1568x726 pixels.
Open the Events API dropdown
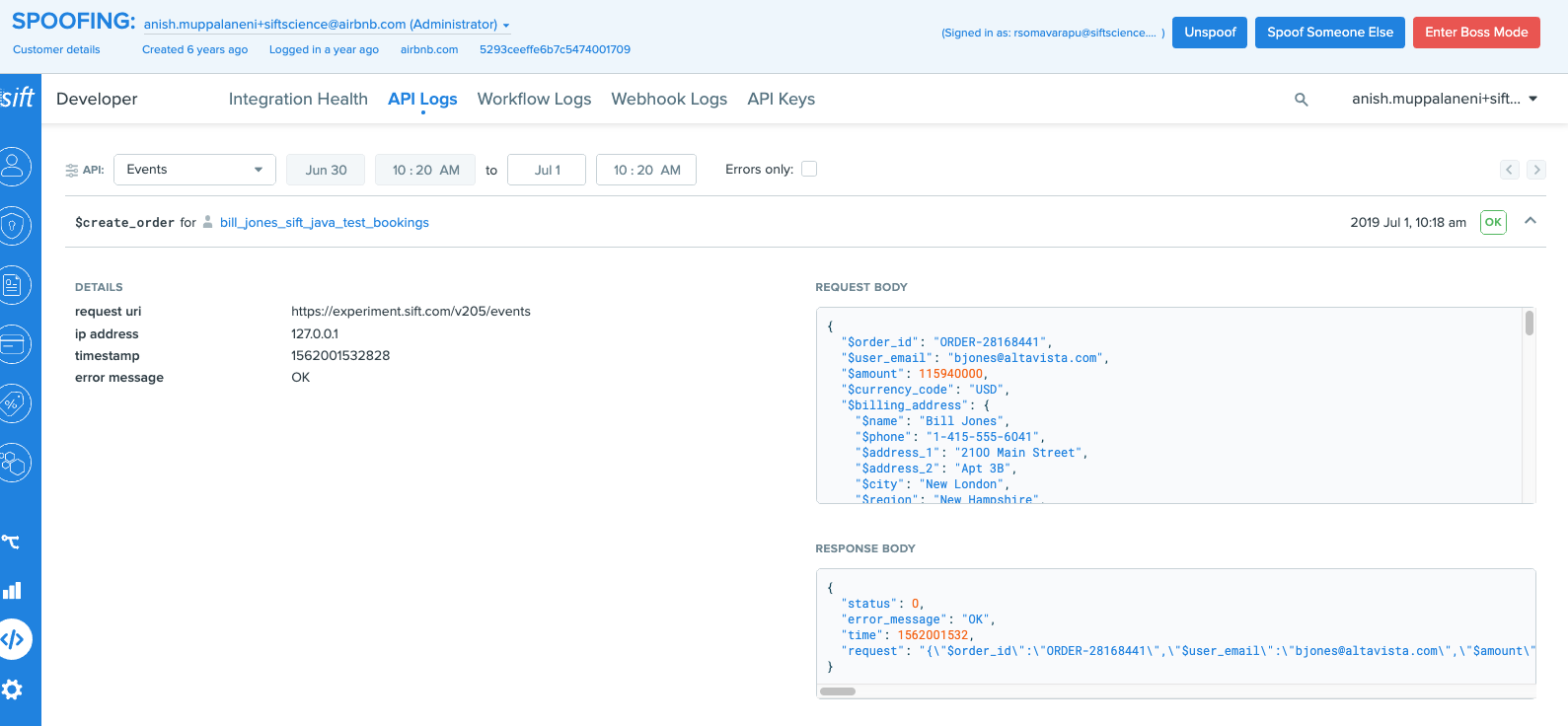click(194, 170)
